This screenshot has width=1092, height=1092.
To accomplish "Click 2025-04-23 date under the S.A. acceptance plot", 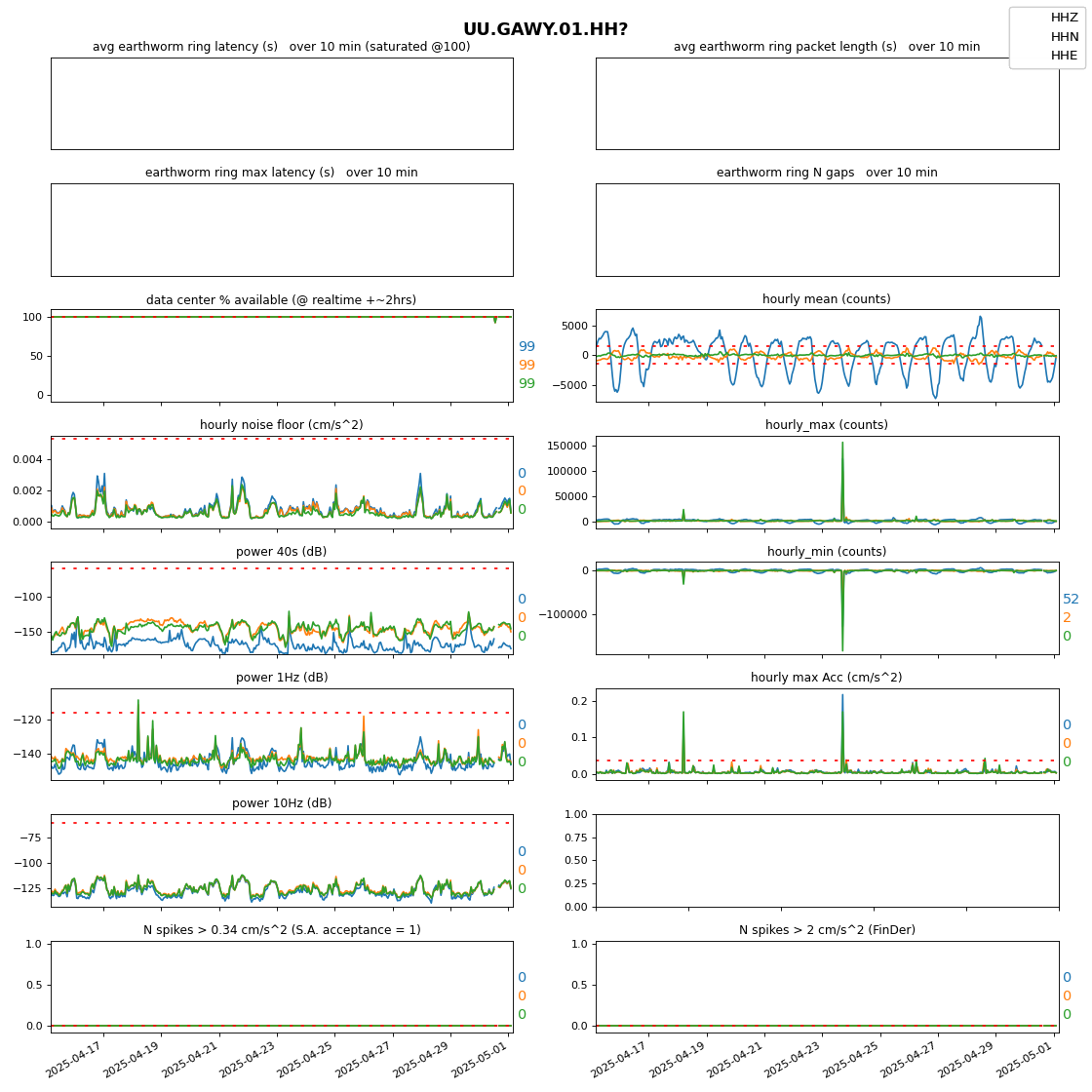I will pyautogui.click(x=248, y=1059).
